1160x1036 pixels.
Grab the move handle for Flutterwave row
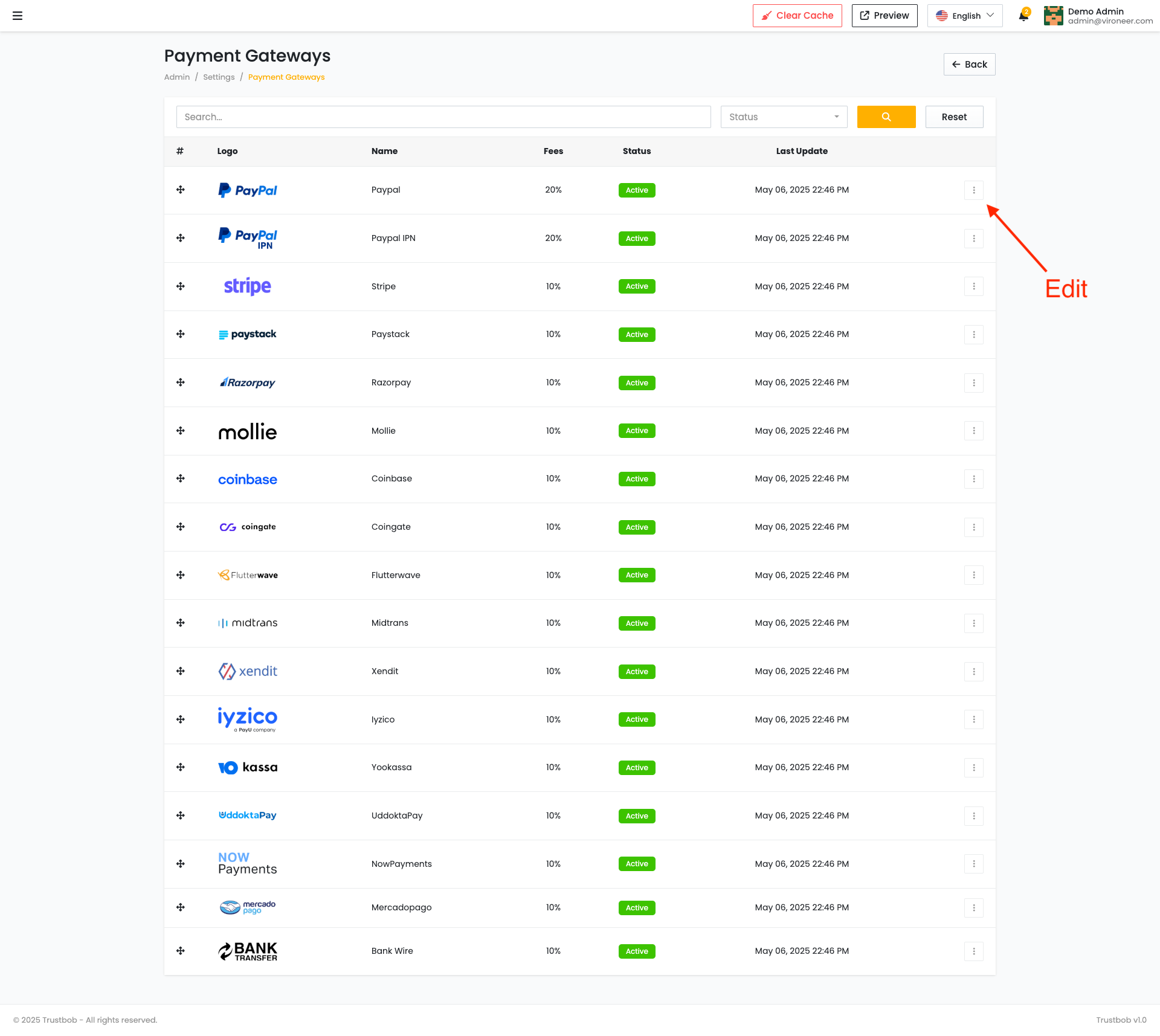pos(181,575)
